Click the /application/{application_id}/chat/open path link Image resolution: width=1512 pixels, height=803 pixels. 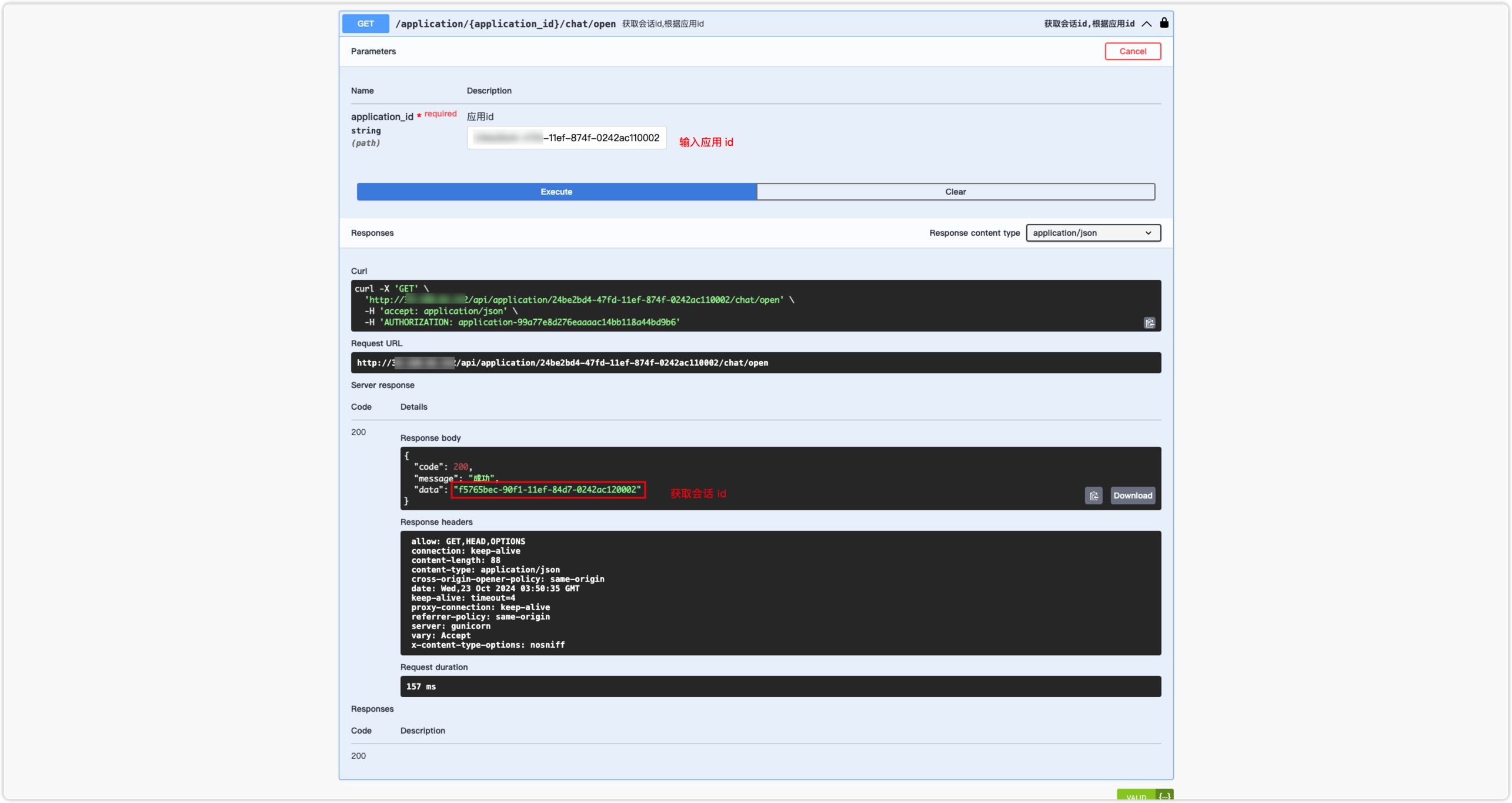pos(505,24)
